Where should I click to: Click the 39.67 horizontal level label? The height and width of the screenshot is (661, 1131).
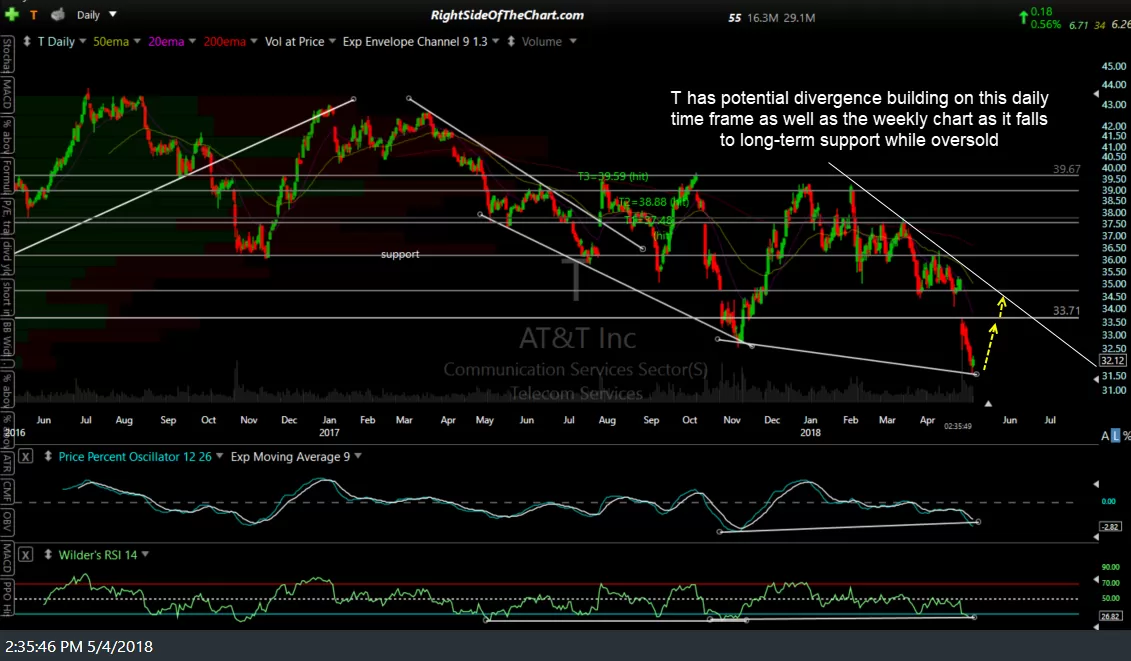pyautogui.click(x=1066, y=169)
